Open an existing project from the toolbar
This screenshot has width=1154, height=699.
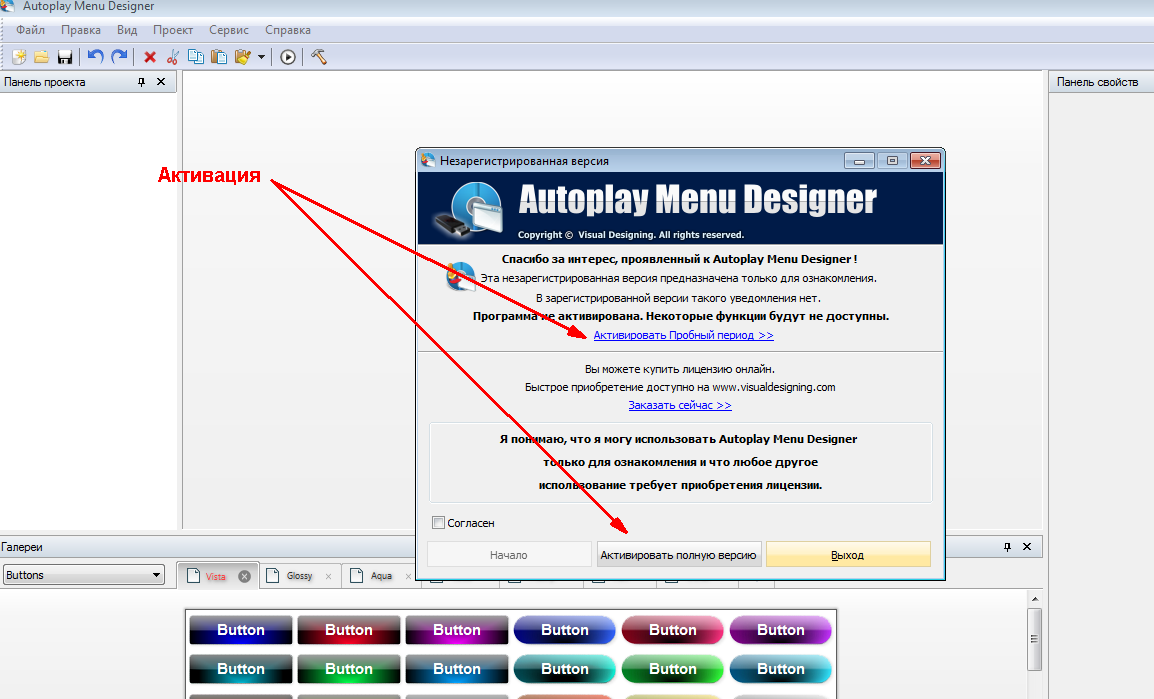(x=41, y=57)
